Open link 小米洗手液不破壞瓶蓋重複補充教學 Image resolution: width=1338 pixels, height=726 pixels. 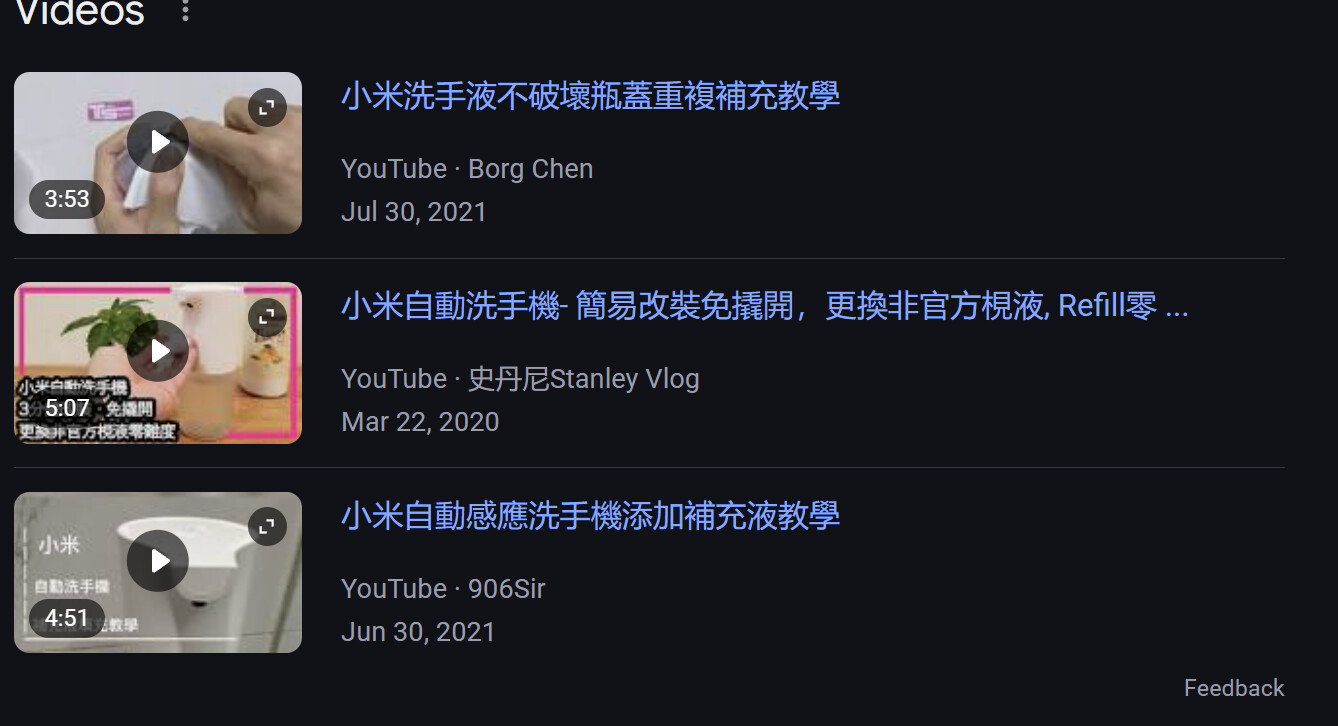pos(590,96)
